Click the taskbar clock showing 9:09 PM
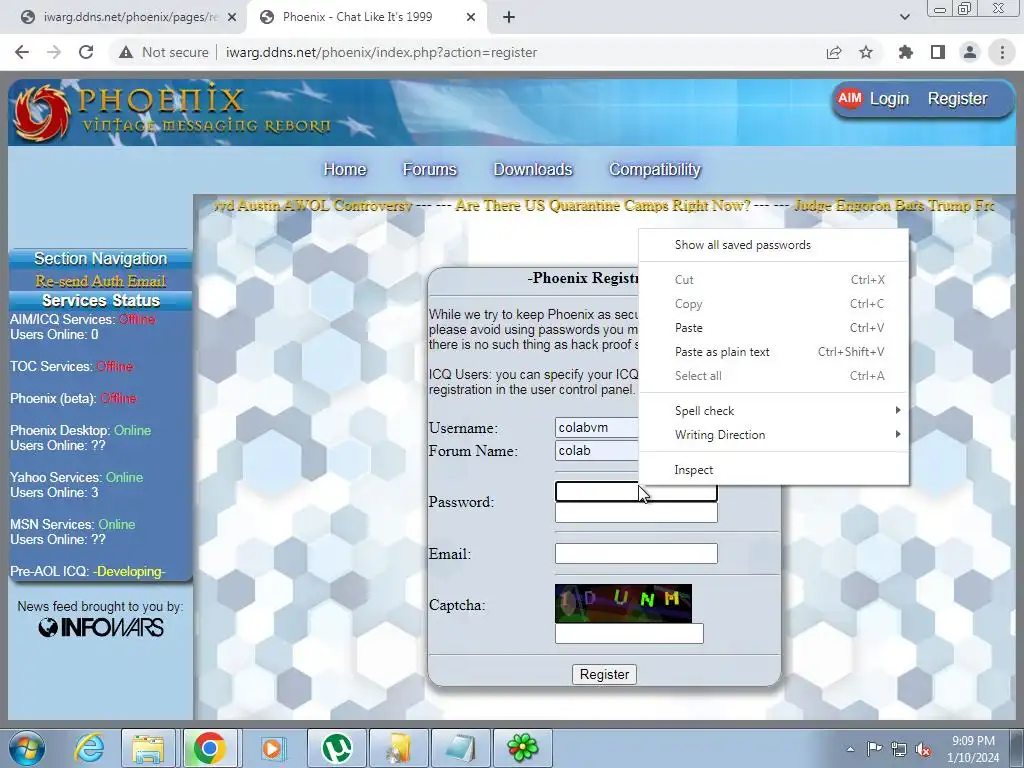Image resolution: width=1024 pixels, height=768 pixels. pyautogui.click(x=973, y=749)
